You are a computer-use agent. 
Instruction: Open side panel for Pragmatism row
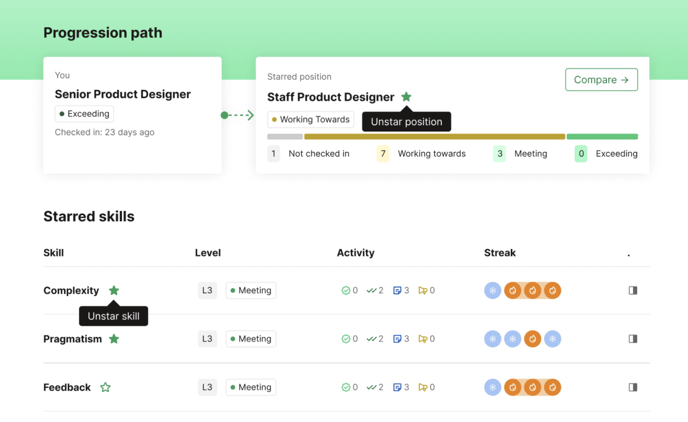pyautogui.click(x=632, y=339)
